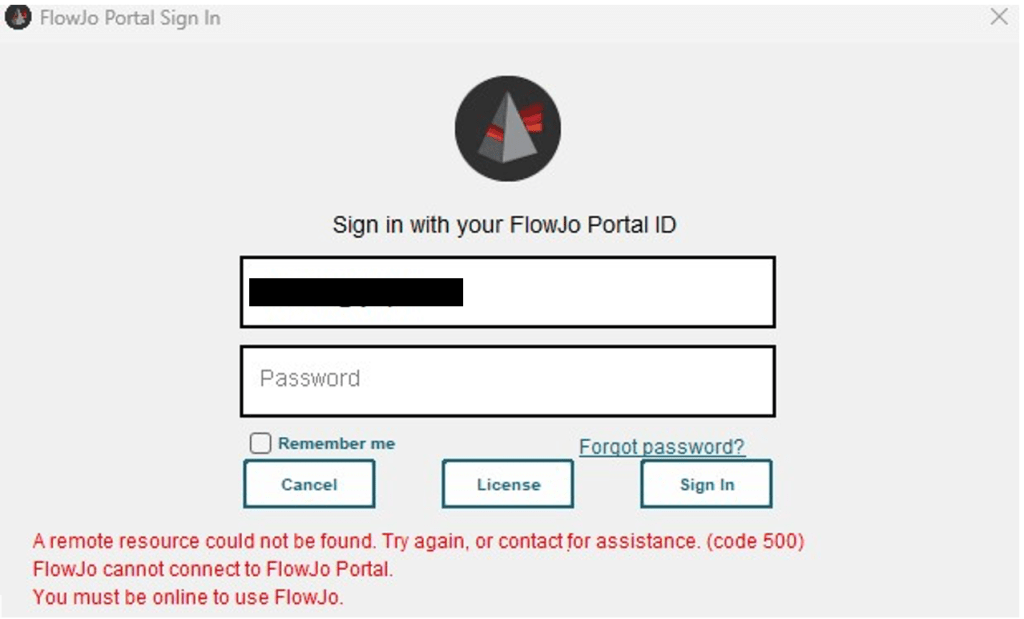The width and height of the screenshot is (1024, 619).
Task: Click the Password placeholder text
Action: (x=310, y=379)
